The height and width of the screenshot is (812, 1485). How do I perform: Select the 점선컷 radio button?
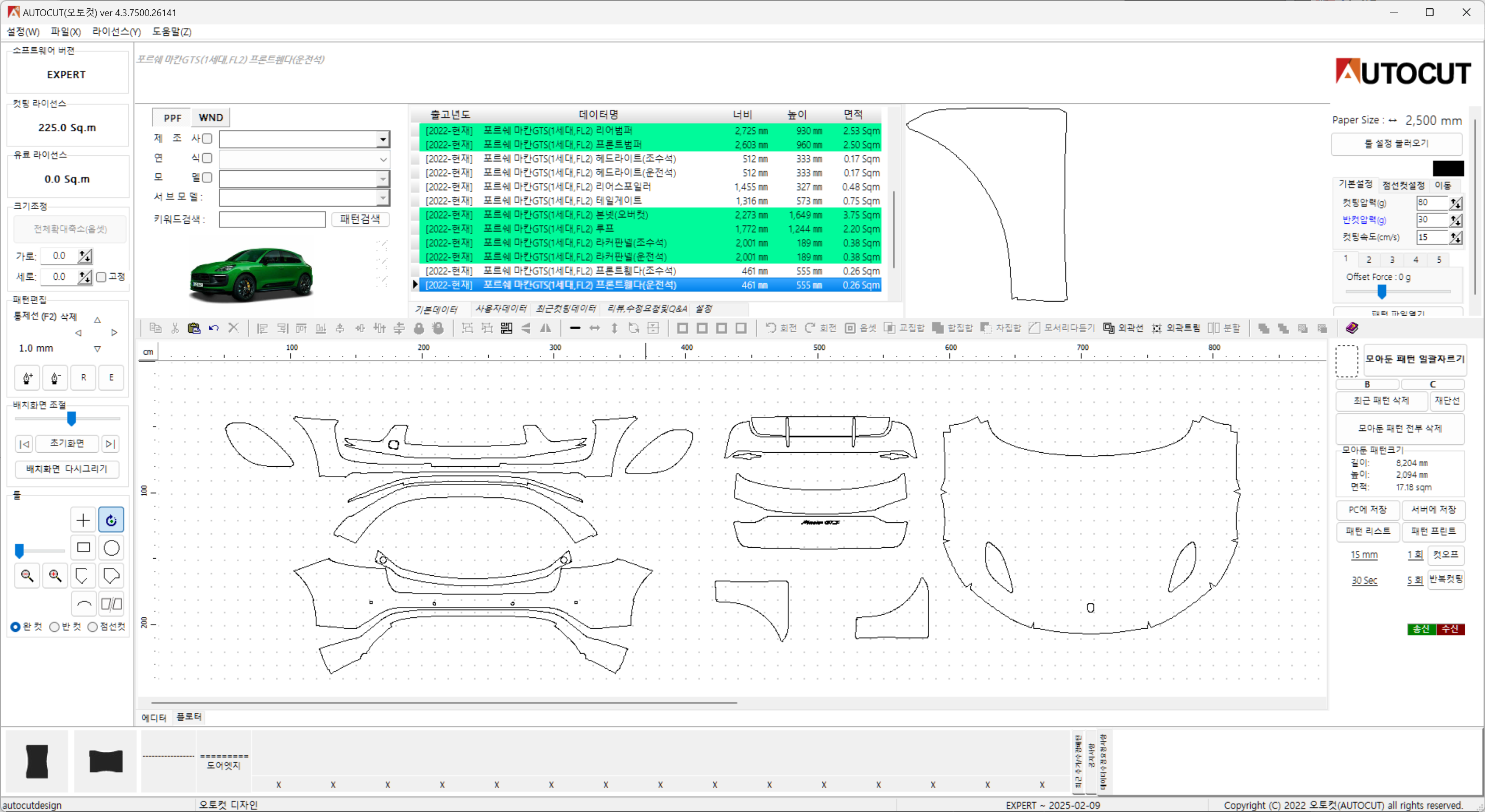92,627
